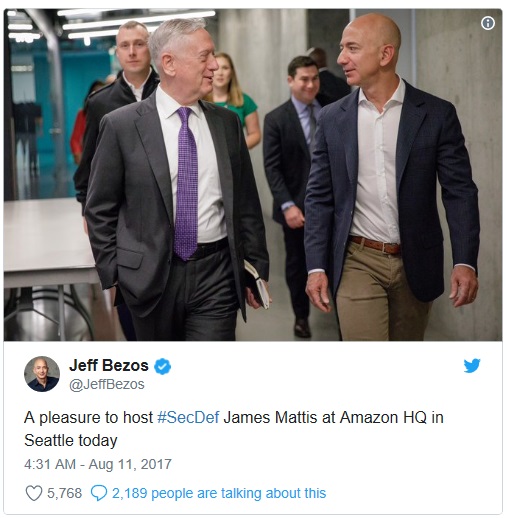Like the tweet with the heart icon

pos(34,493)
